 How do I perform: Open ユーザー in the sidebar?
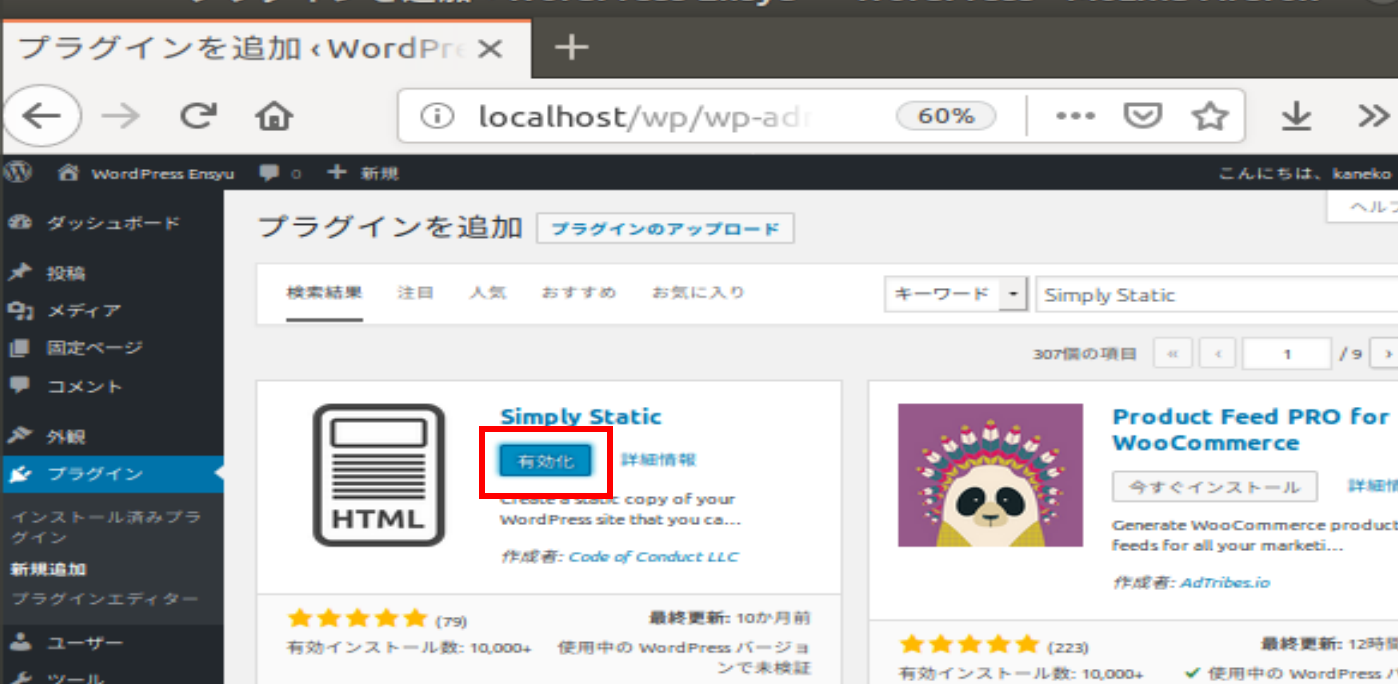click(x=112, y=642)
